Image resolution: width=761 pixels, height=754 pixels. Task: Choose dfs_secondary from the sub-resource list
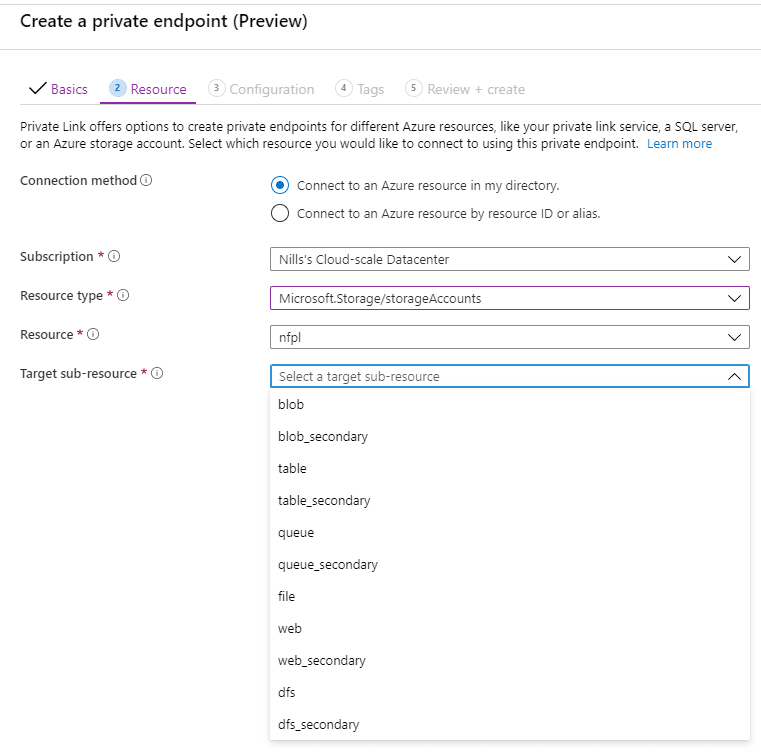(510, 724)
